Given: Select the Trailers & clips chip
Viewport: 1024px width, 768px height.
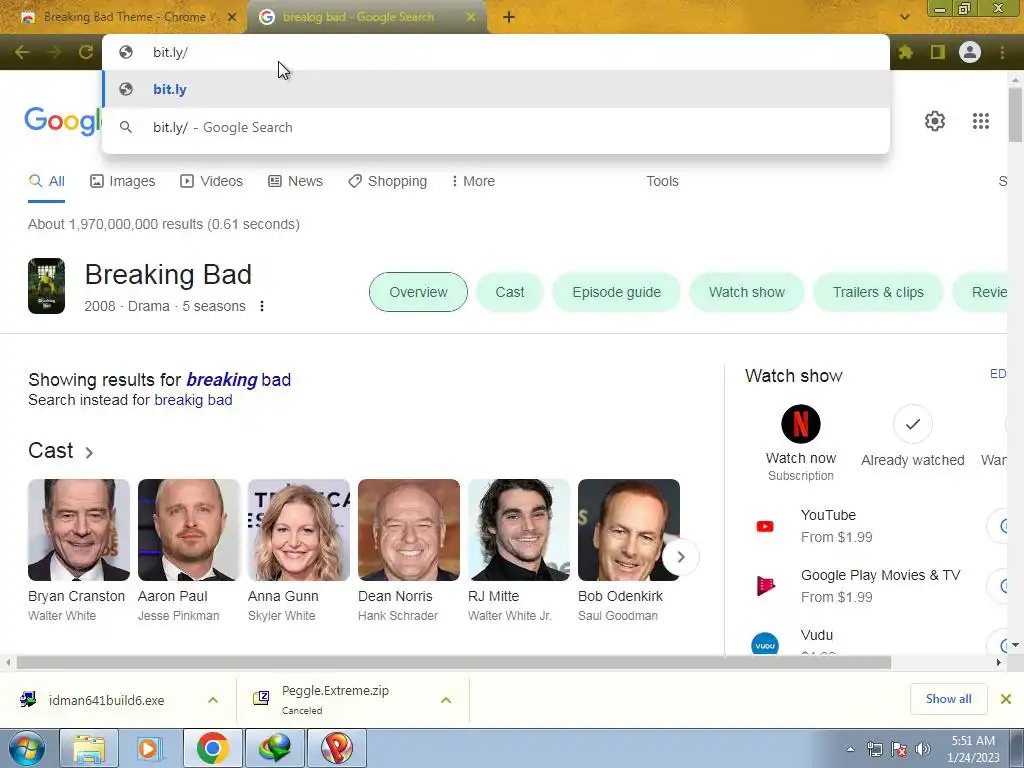Looking at the screenshot, I should point(878,292).
